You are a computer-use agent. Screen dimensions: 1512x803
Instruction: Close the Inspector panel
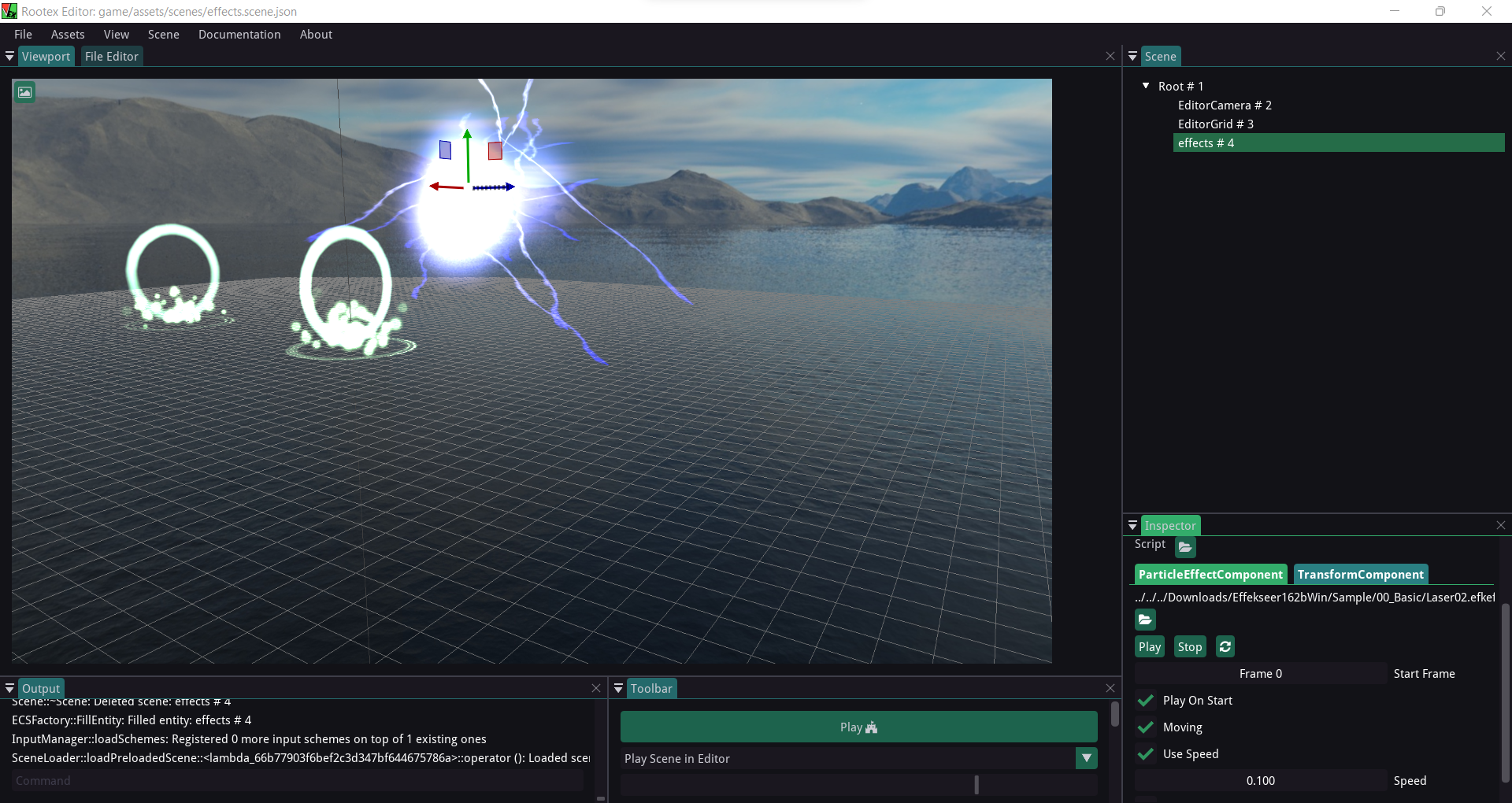click(x=1501, y=525)
